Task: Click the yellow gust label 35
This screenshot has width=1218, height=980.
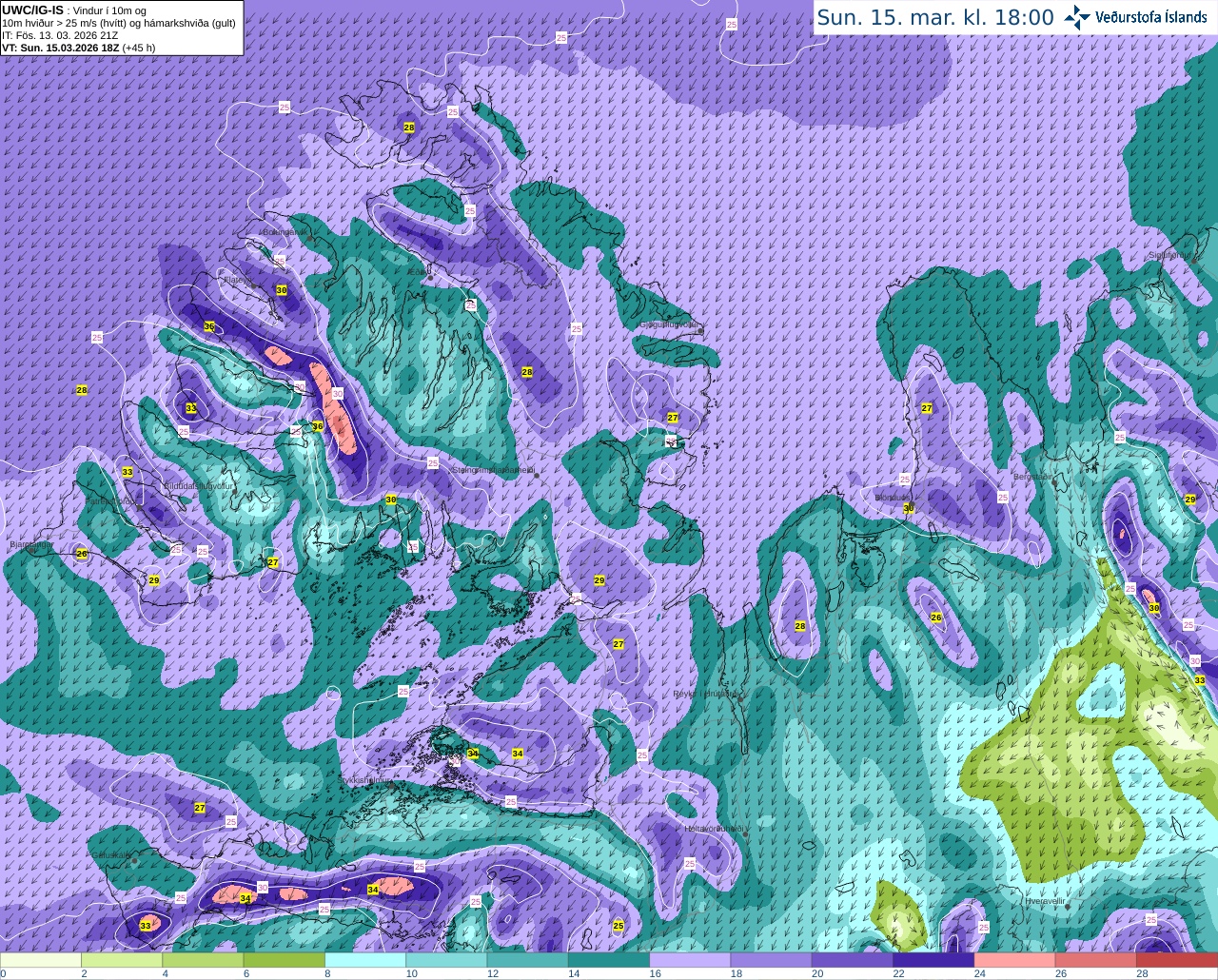Action: click(x=209, y=326)
